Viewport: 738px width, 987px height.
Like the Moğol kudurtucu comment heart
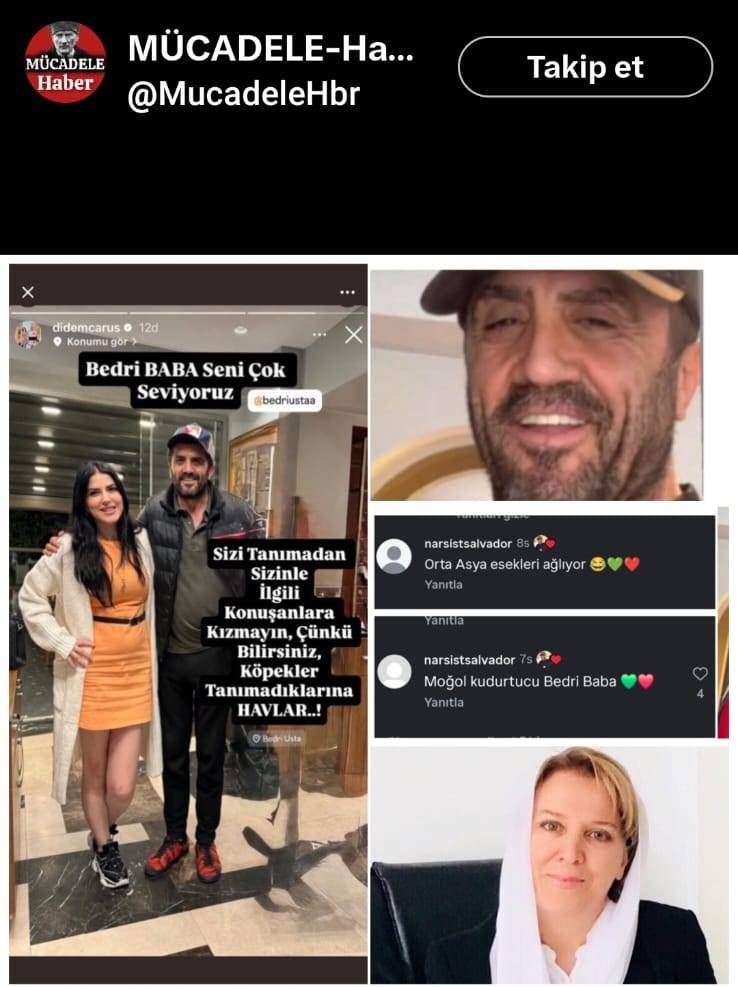tap(700, 674)
